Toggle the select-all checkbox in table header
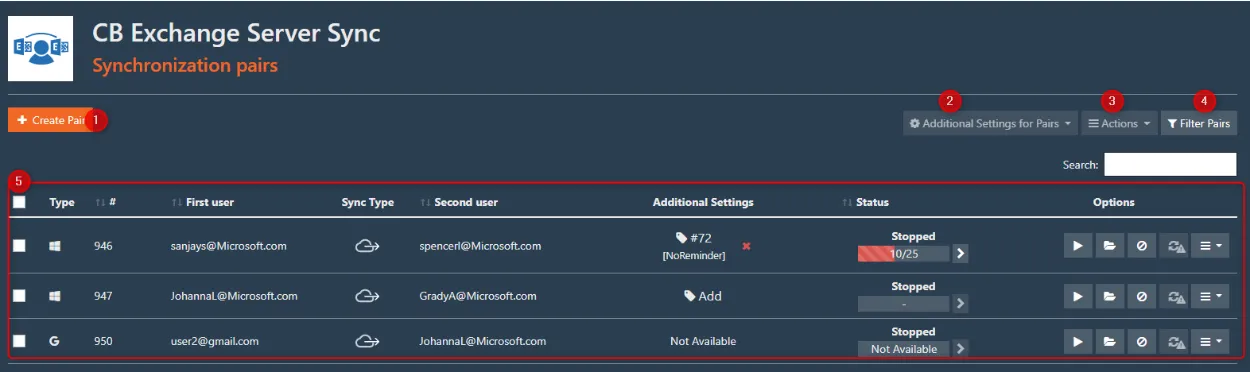1250x372 pixels. (19, 202)
